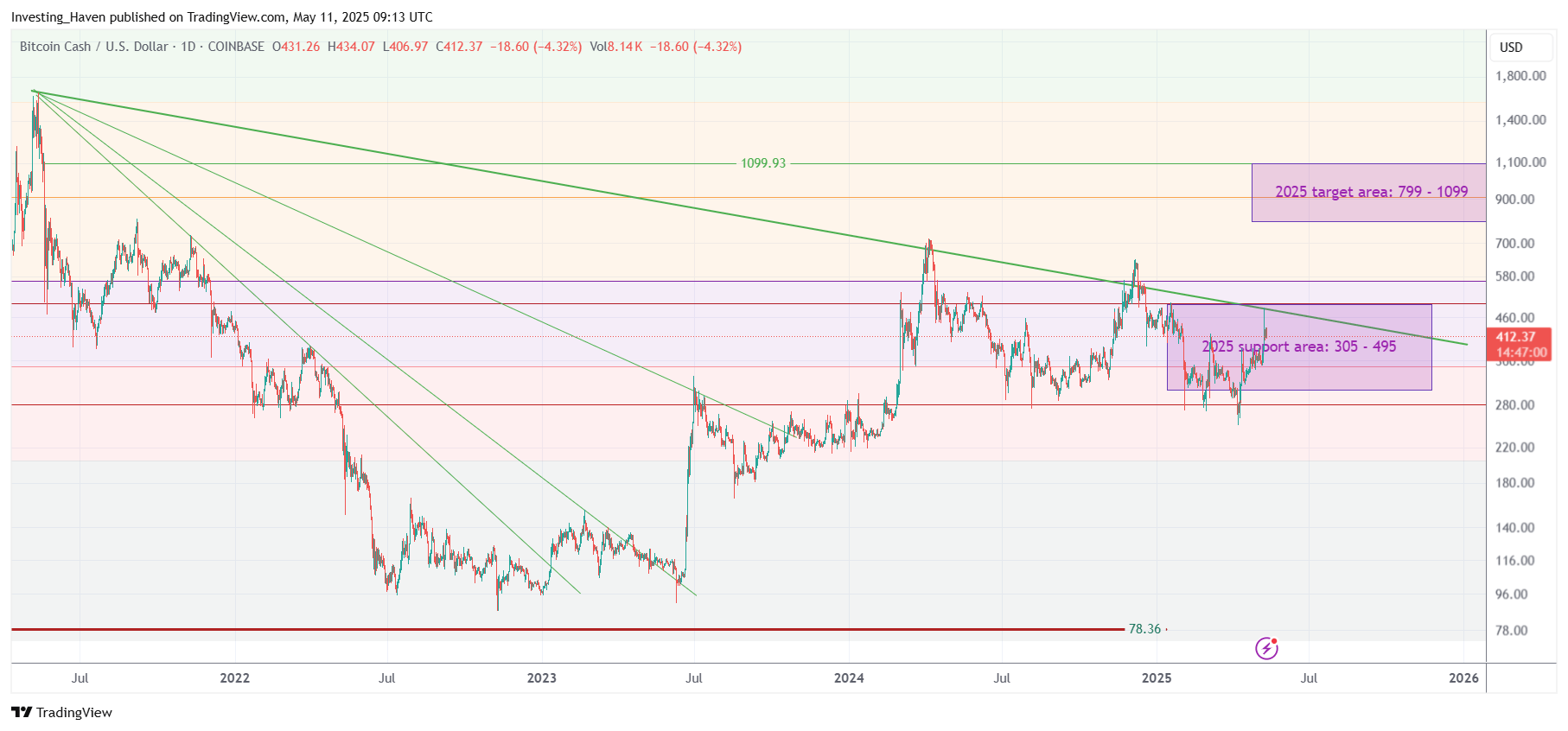Click the 1,400.00 price scale label
Screen dimensions: 1568x731
(x=1520, y=120)
